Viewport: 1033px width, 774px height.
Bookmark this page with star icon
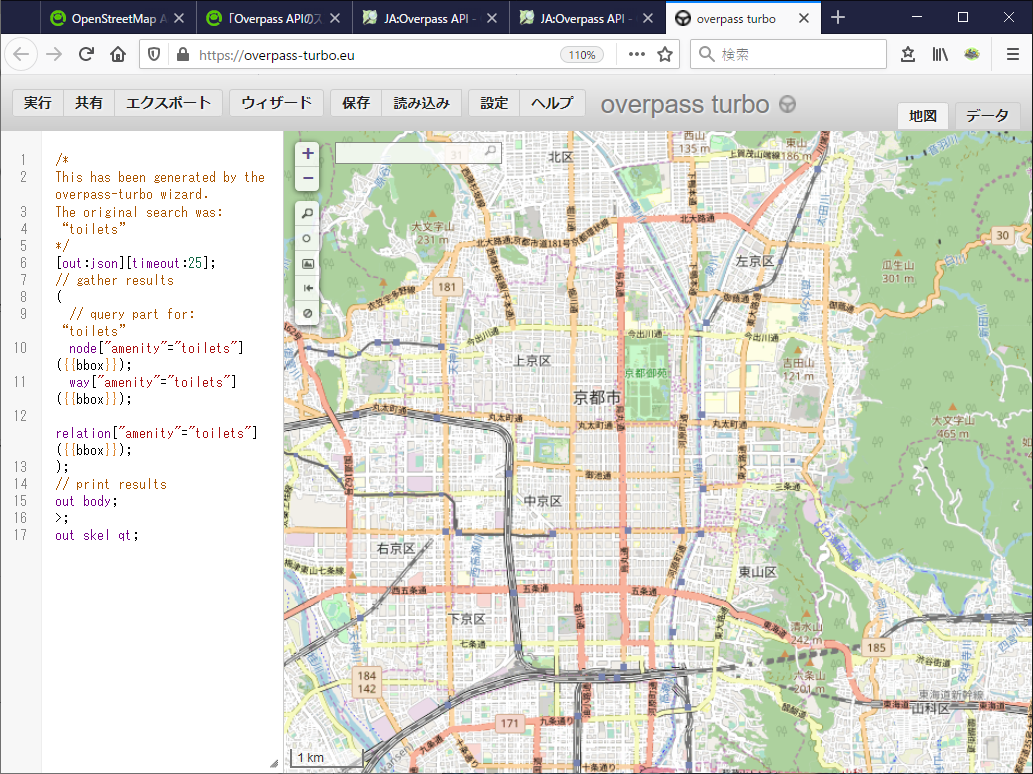(665, 54)
